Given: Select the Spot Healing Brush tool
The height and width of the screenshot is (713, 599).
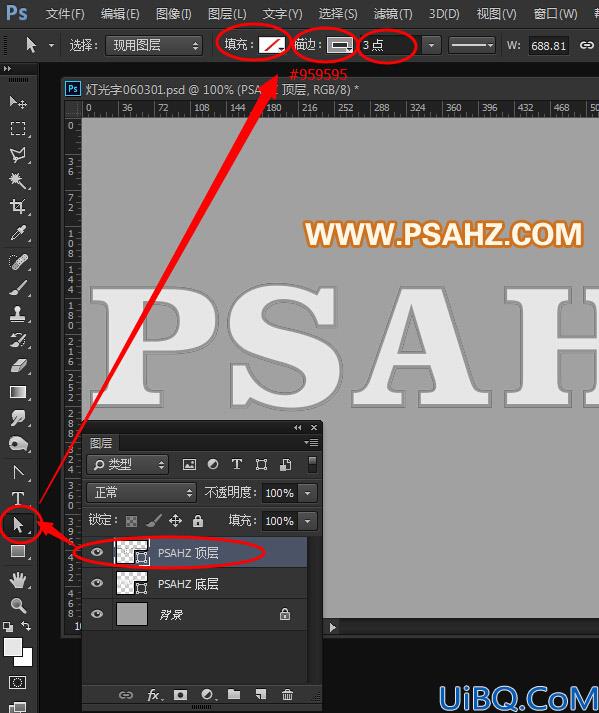Looking at the screenshot, I should click(x=18, y=262).
